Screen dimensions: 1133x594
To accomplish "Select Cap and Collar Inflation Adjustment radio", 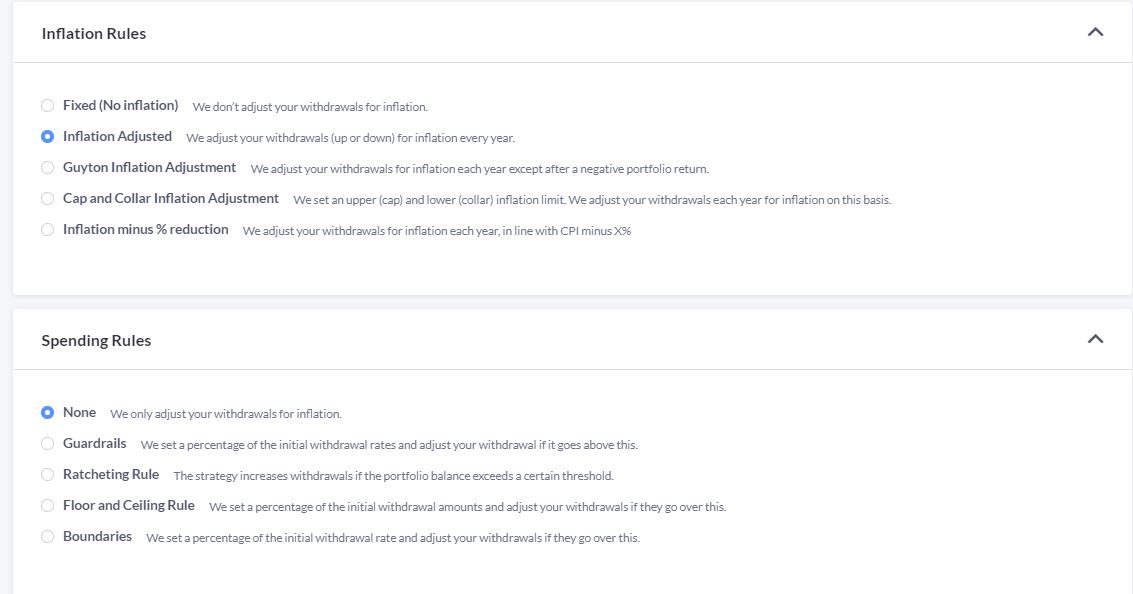I will click(47, 198).
